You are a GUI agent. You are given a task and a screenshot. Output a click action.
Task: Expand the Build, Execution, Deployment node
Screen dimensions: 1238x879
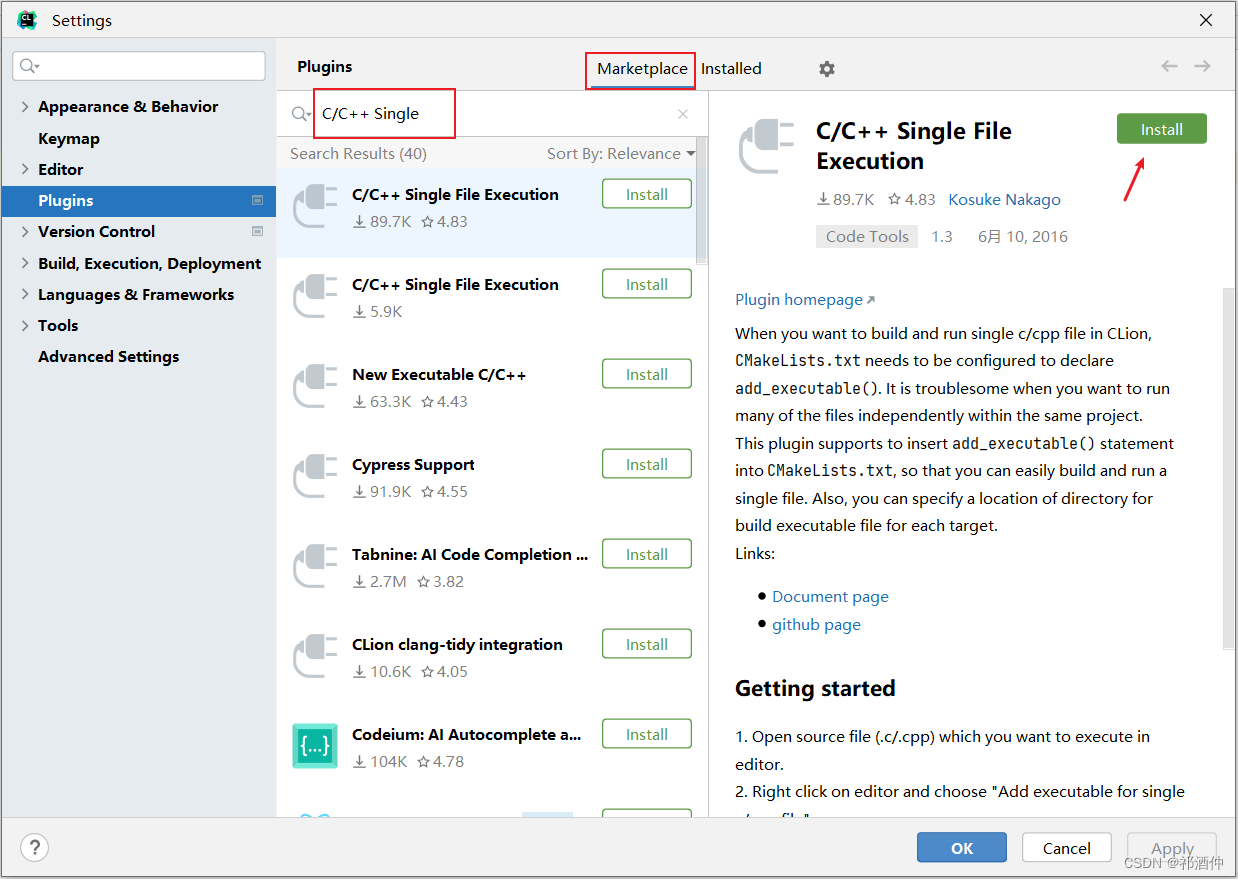[25, 263]
